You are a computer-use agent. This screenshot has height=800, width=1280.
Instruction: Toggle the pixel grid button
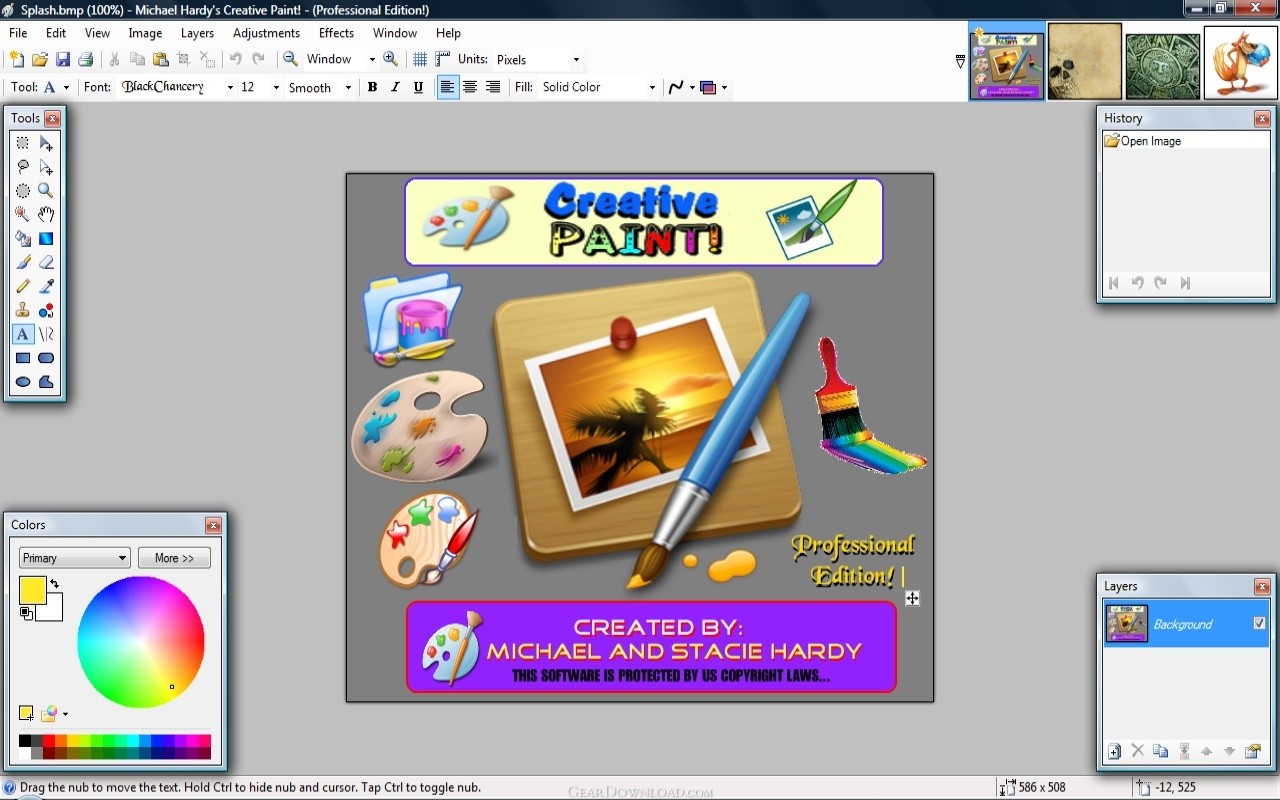point(420,59)
